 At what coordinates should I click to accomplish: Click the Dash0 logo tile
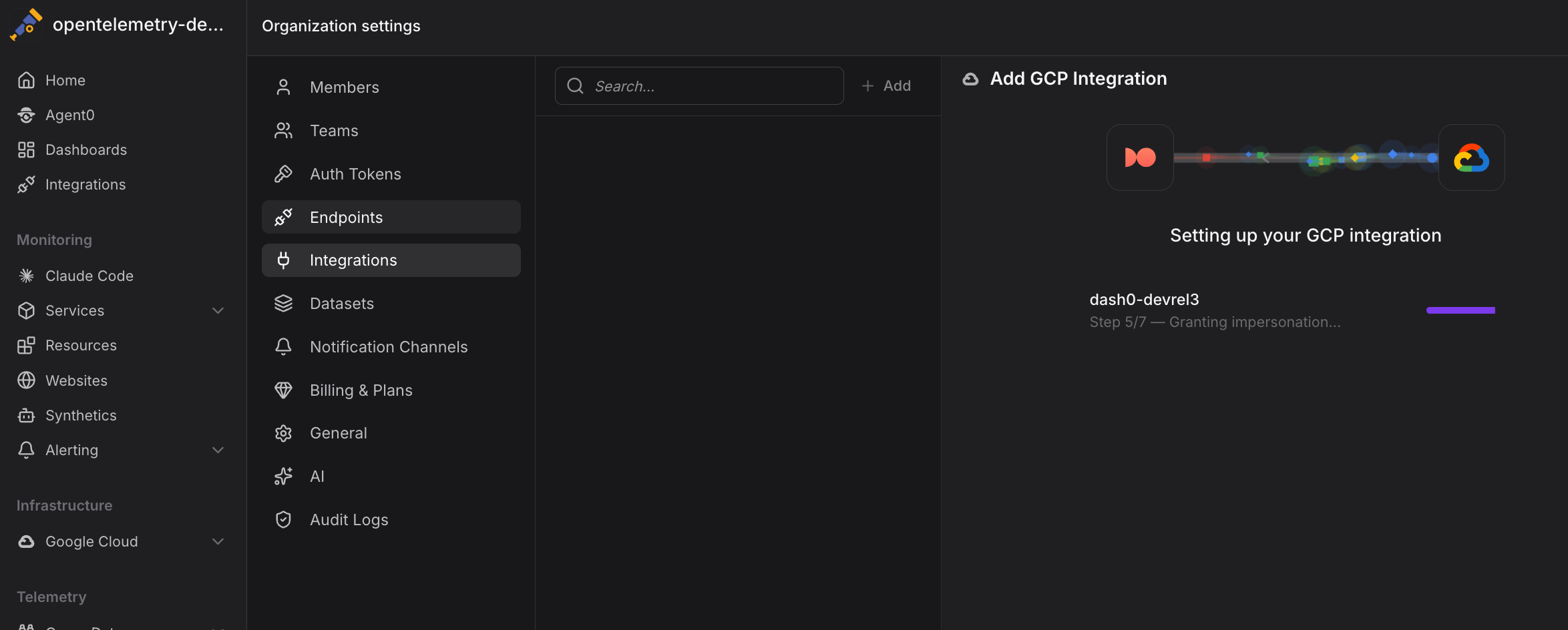click(x=1140, y=157)
